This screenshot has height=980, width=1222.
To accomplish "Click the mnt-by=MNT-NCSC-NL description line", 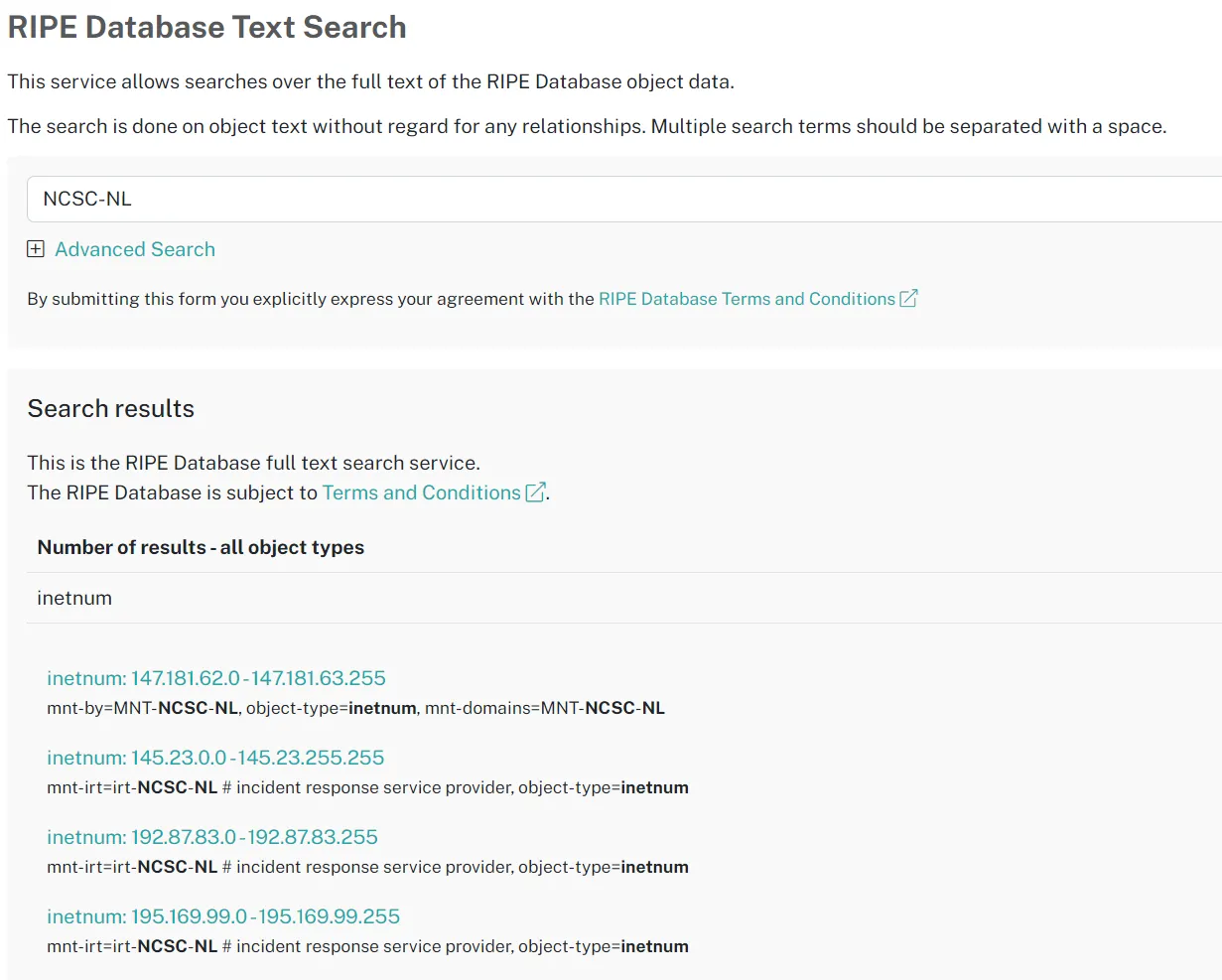I will tap(355, 708).
